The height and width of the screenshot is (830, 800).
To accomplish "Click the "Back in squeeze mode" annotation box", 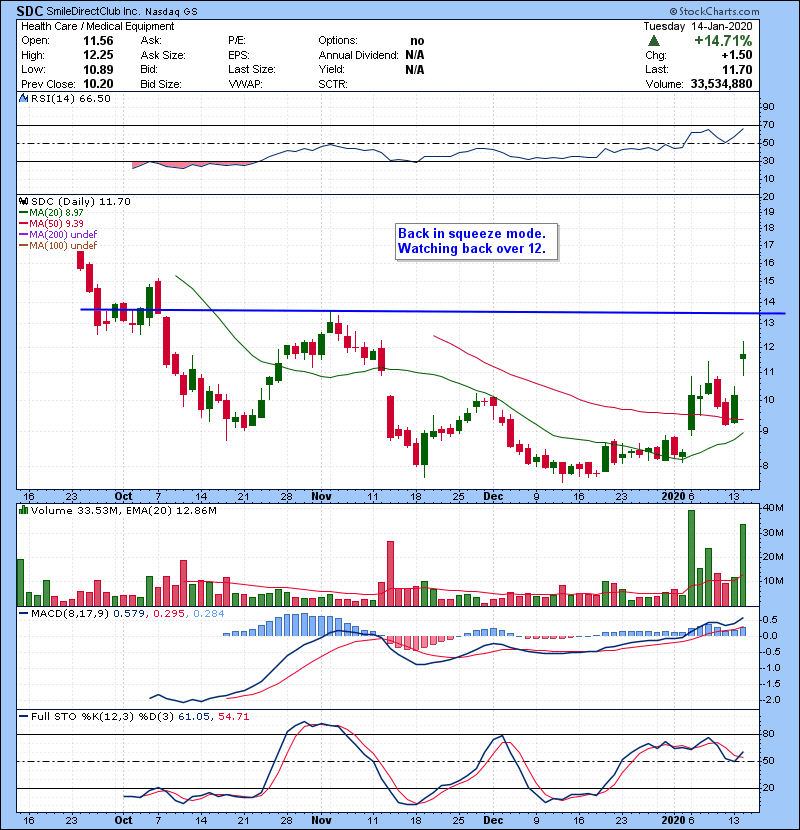I will click(477, 241).
